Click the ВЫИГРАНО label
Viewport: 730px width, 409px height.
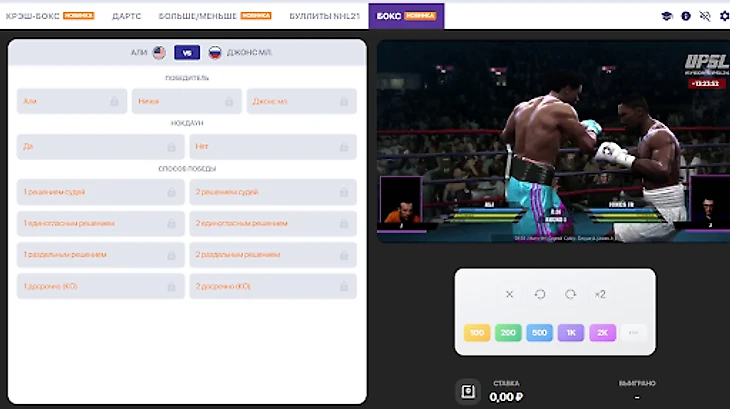[x=637, y=383]
